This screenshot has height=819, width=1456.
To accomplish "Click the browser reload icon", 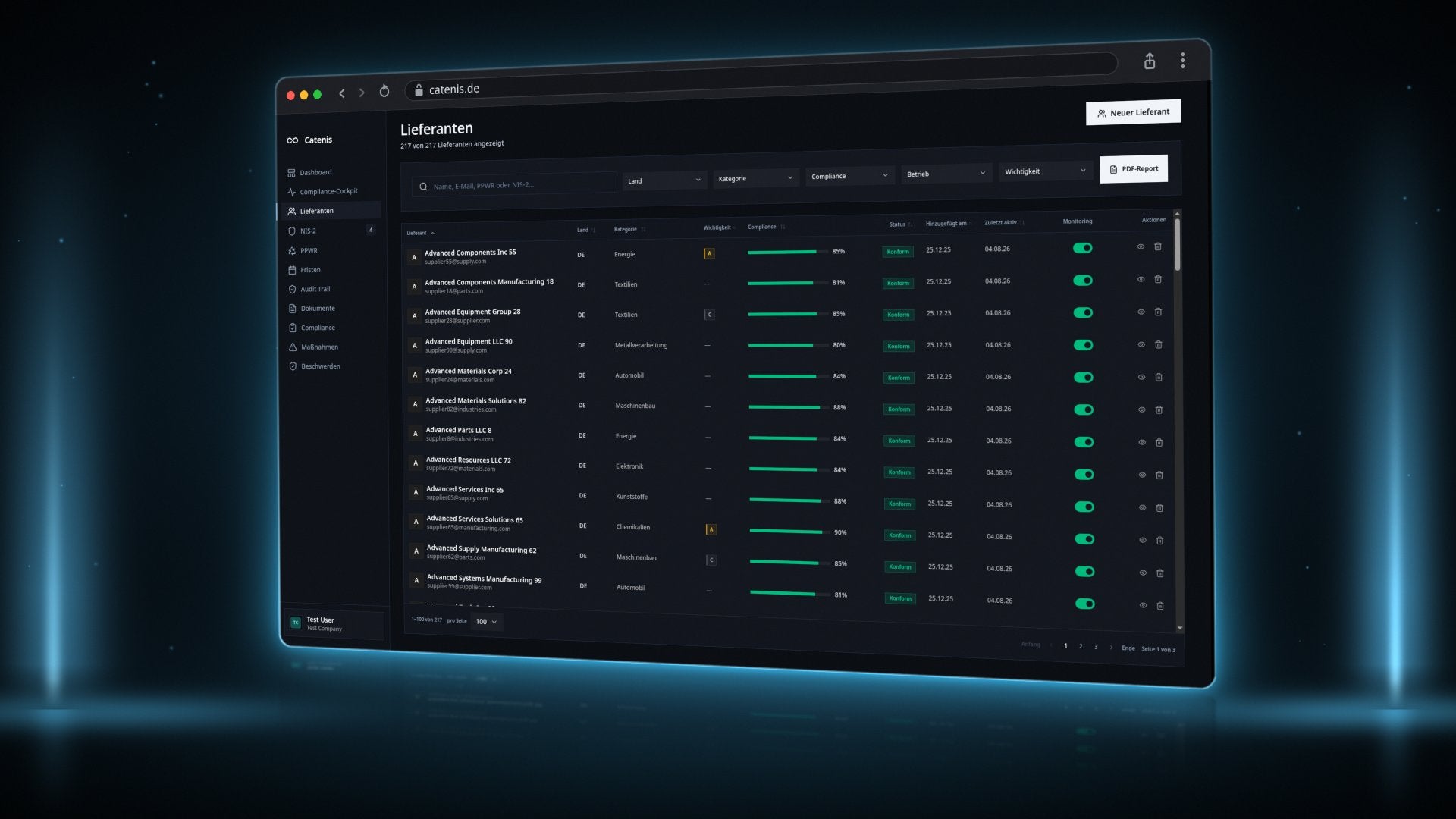I will click(384, 91).
